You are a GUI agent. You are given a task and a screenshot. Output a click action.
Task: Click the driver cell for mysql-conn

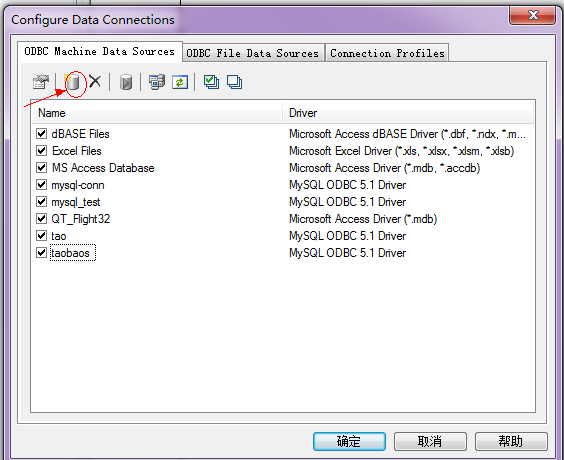click(x=347, y=185)
